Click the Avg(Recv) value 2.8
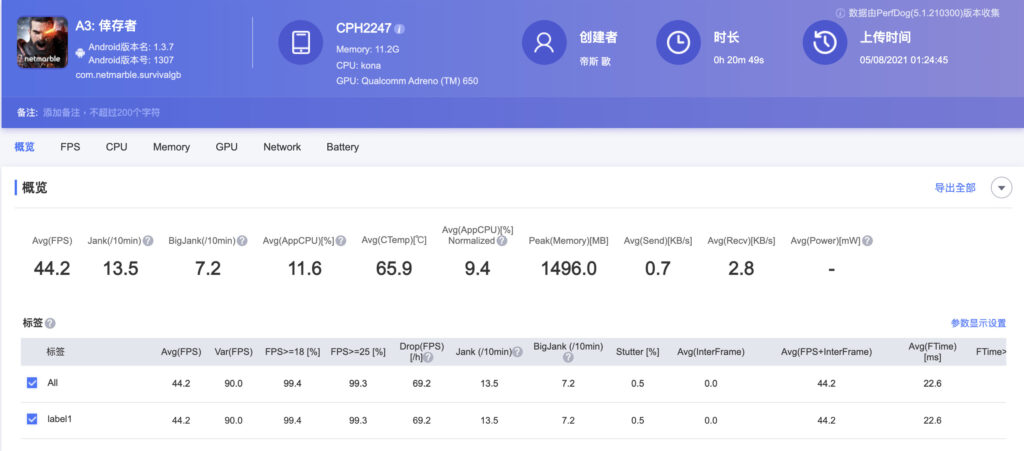Screen dimensions: 1024x451 [x=741, y=268]
